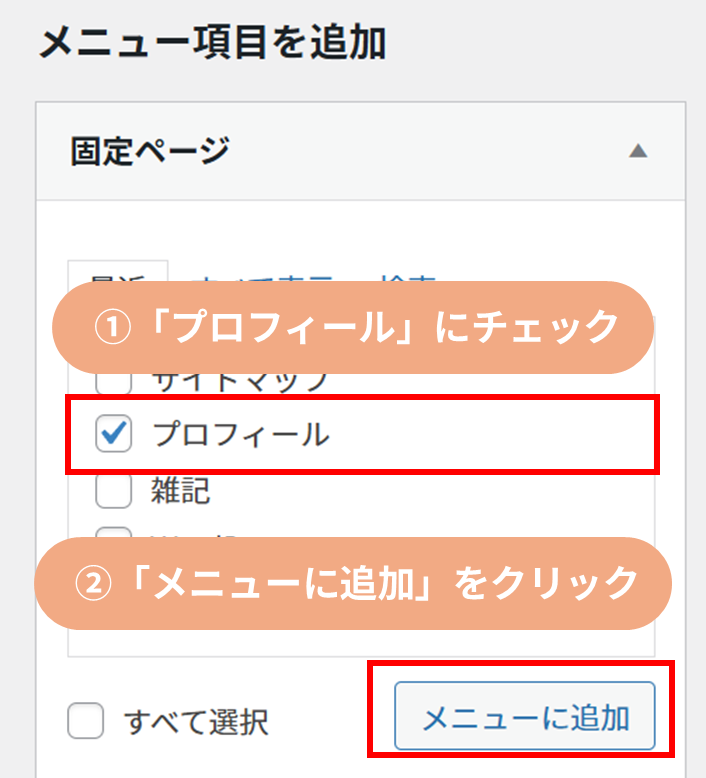This screenshot has height=778, width=706.
Task: Tick the partially hidden サイトマップ checkbox
Action: coord(113,381)
